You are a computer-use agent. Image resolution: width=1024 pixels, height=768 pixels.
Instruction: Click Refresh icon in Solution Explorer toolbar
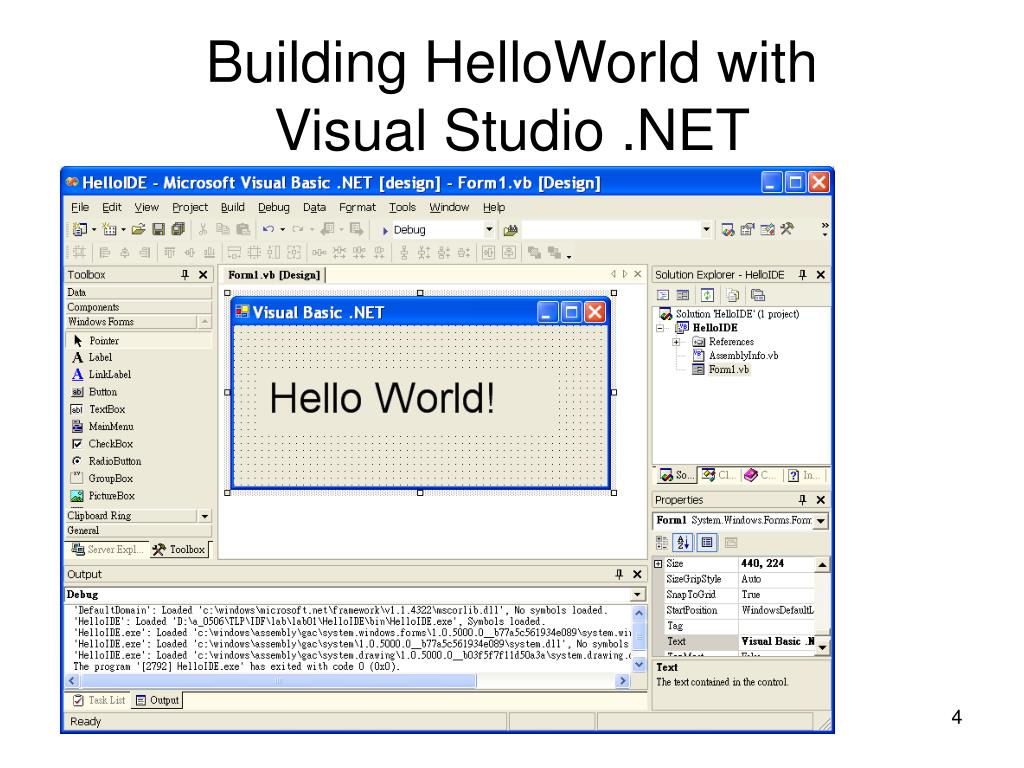(x=707, y=295)
